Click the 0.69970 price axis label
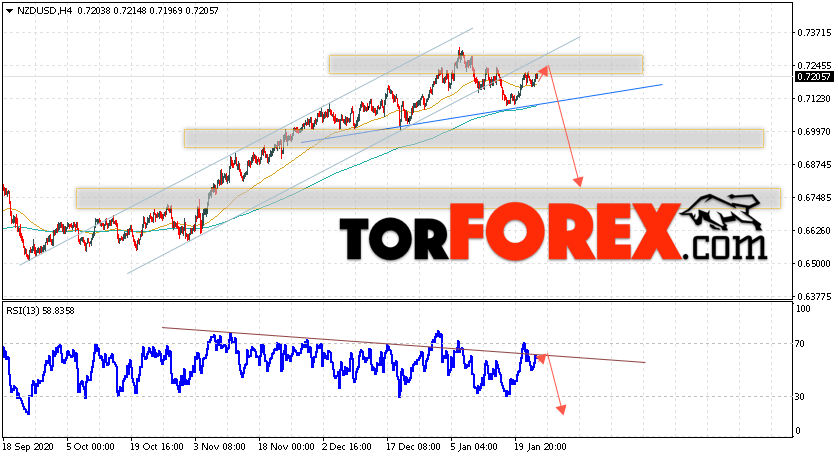 (x=814, y=132)
